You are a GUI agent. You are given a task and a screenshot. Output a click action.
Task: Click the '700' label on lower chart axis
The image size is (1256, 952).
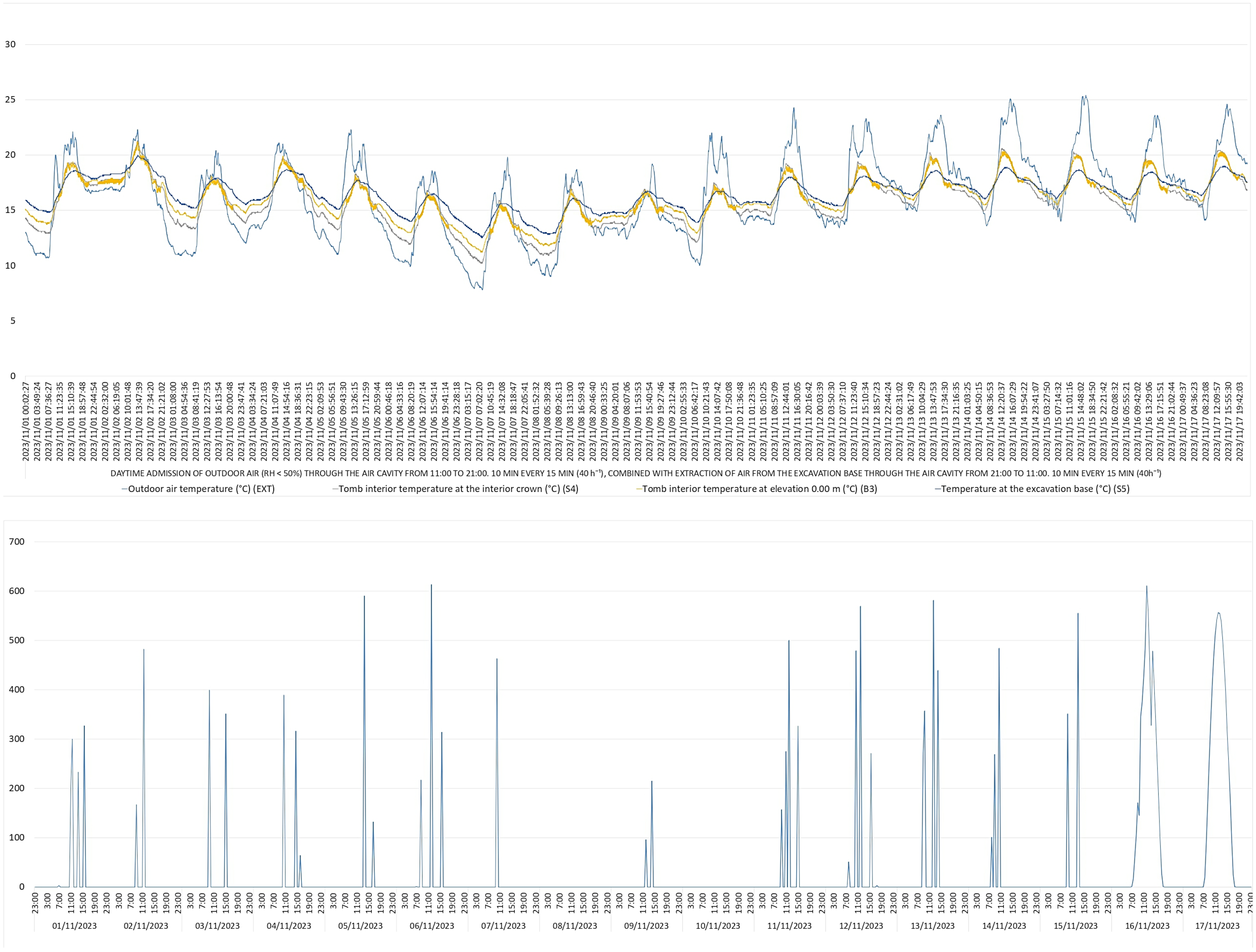(x=16, y=542)
